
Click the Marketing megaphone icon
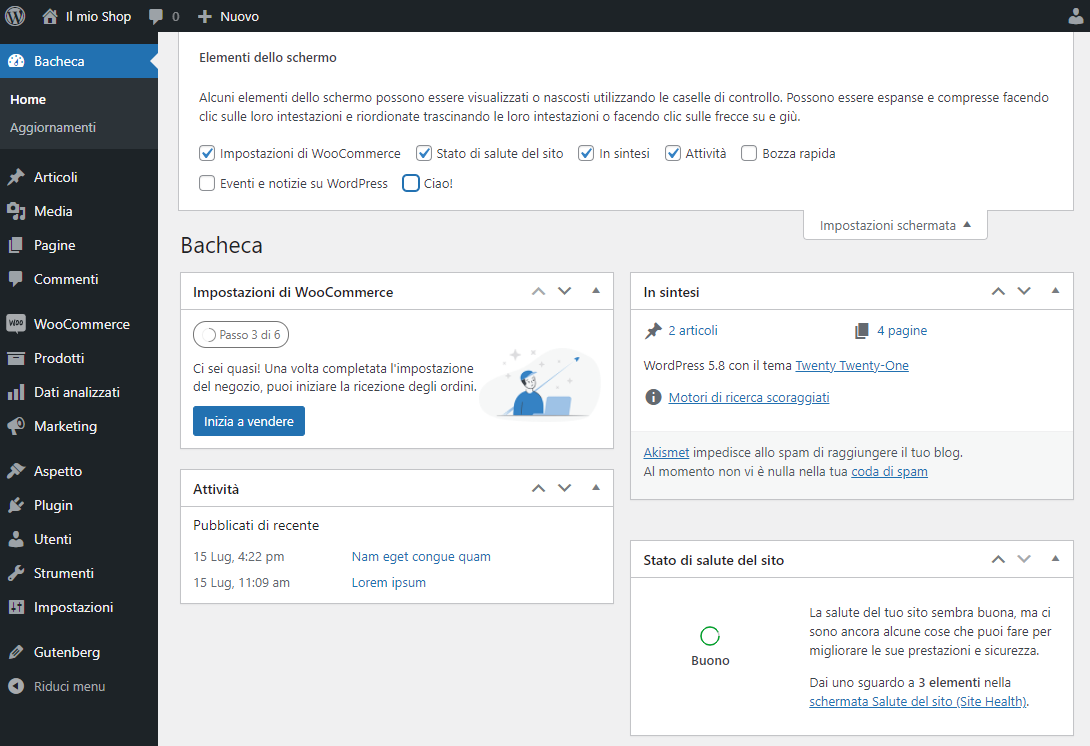16,426
